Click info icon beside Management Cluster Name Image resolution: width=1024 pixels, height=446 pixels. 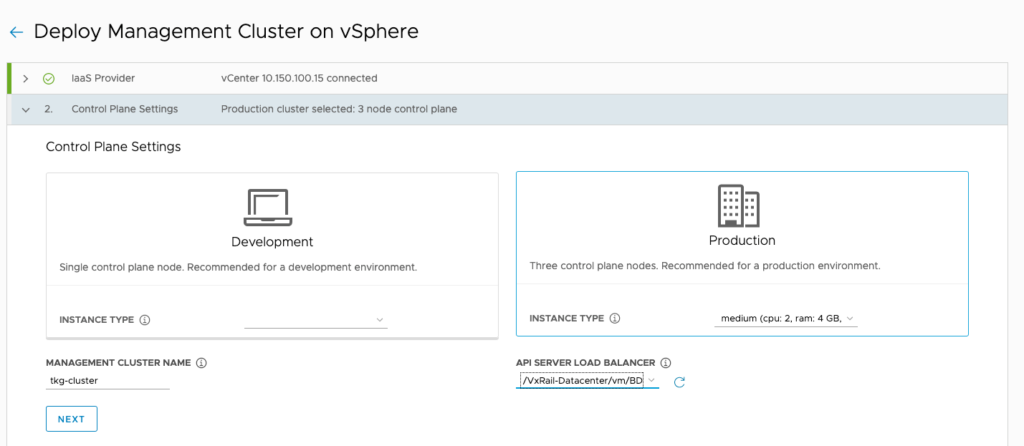tap(201, 363)
